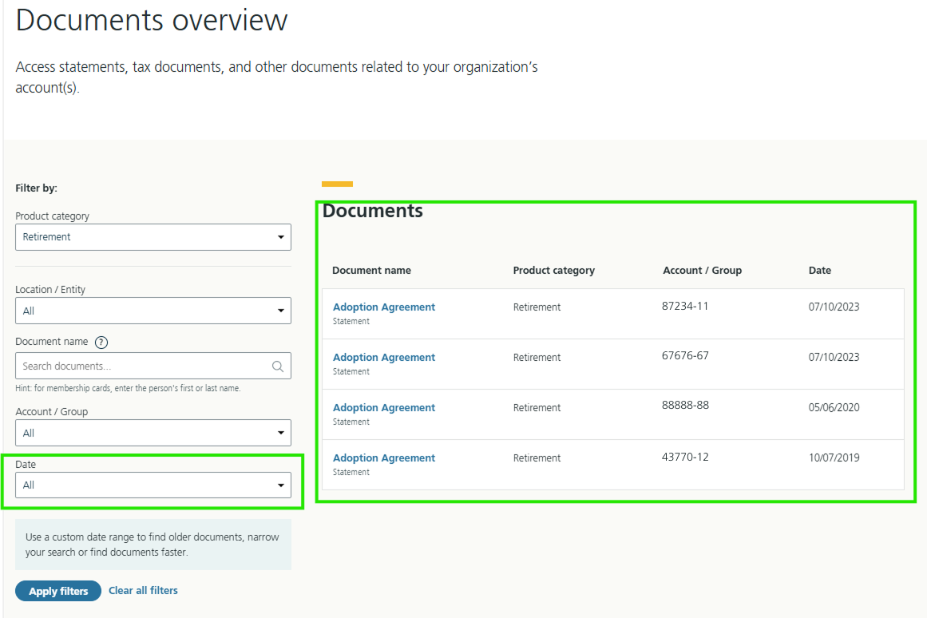Screen dimensions: 927x618
Task: Click the Apply filters button
Action: (x=58, y=591)
